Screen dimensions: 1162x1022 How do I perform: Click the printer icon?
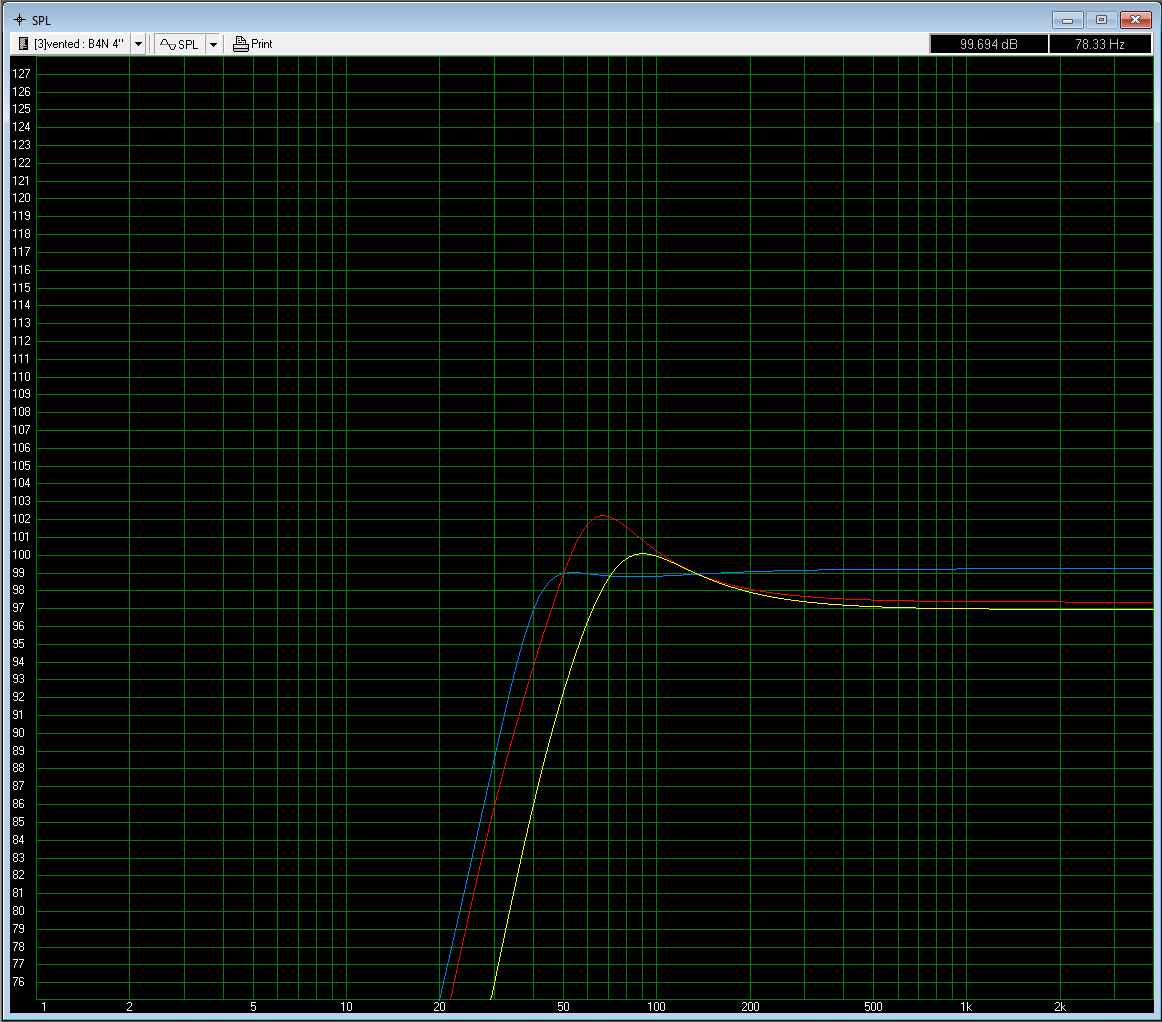click(240, 44)
